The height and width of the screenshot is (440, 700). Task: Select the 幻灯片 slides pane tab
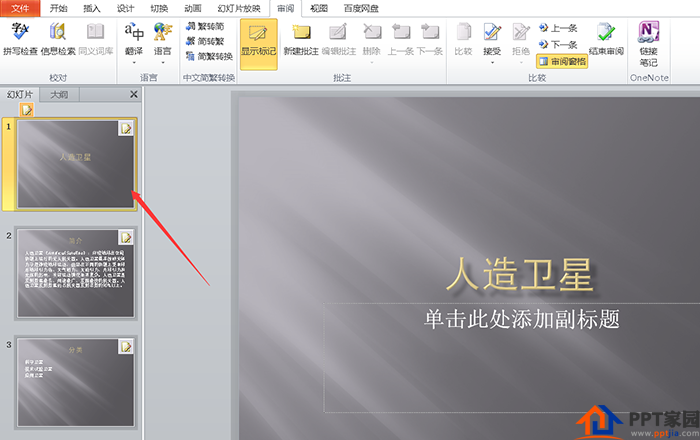click(x=20, y=95)
